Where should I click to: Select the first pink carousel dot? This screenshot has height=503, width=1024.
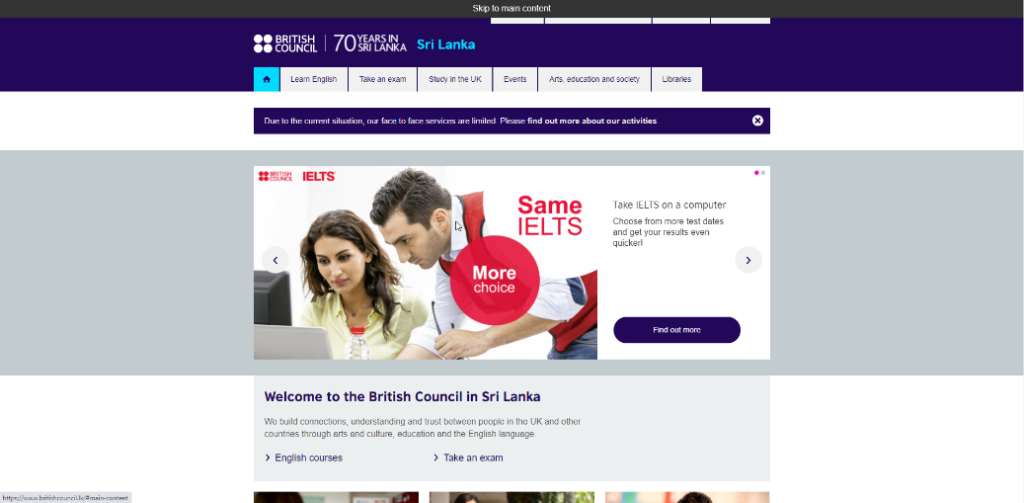(756, 173)
